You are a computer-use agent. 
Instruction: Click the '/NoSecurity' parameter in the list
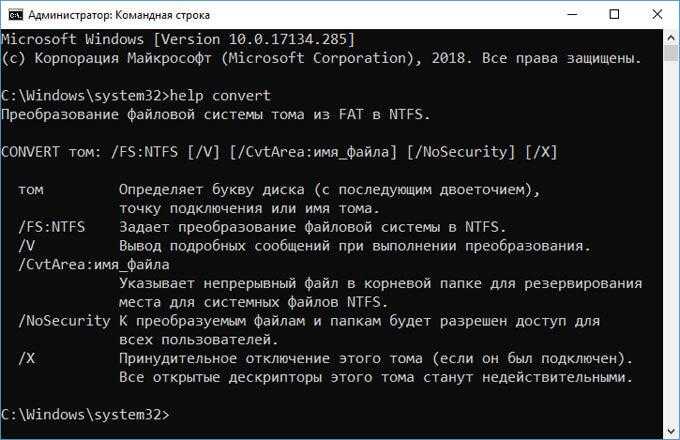(64, 321)
